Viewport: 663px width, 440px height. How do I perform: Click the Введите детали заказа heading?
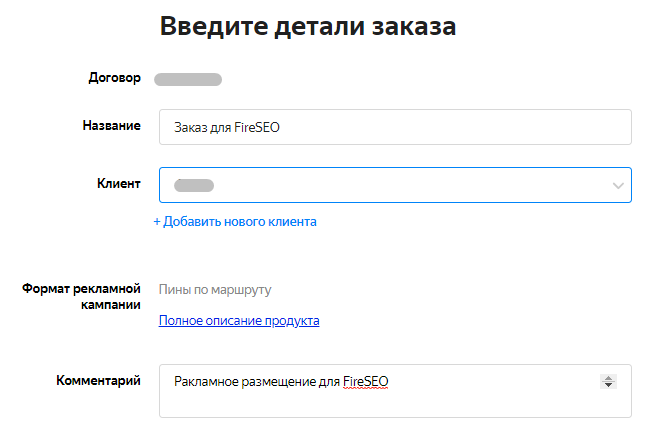pos(307,27)
